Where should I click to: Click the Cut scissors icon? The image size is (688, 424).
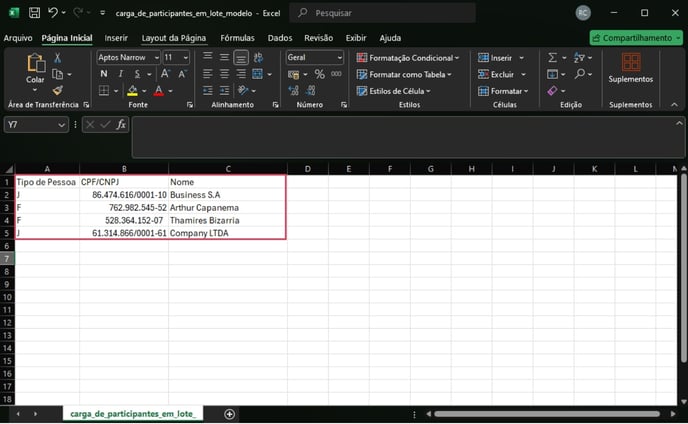pos(57,58)
